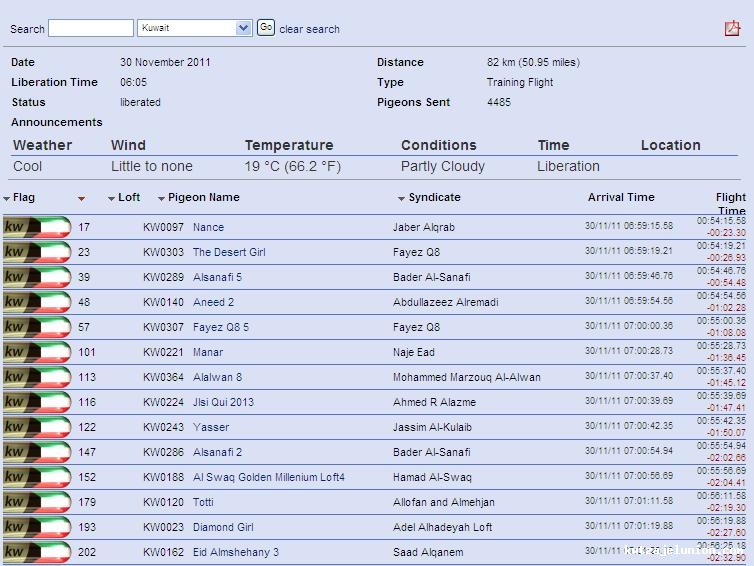Image resolution: width=754 pixels, height=566 pixels.
Task: Click the PDF export icon
Action: 732,28
